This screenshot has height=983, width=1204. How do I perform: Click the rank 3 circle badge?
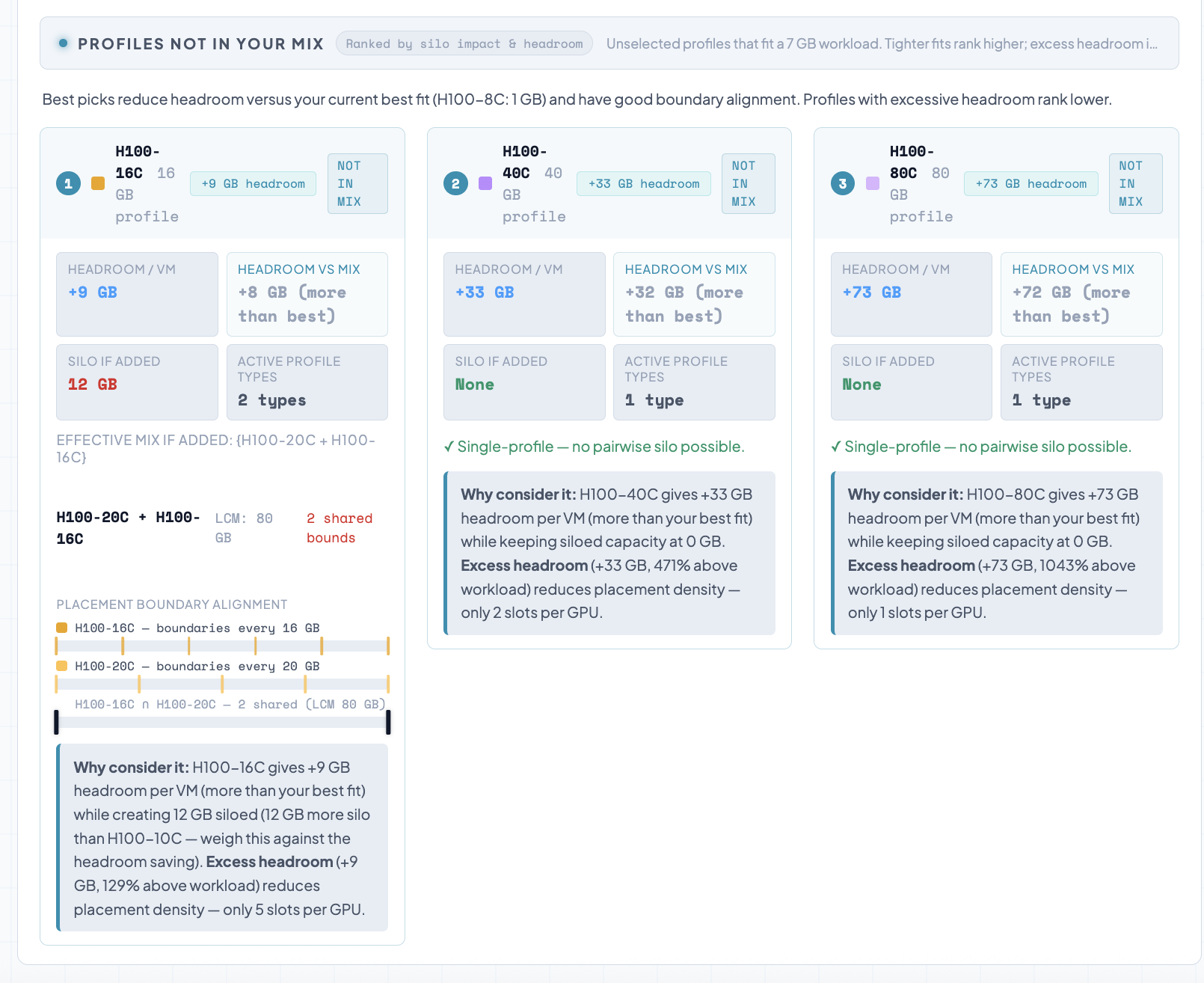[x=843, y=183]
